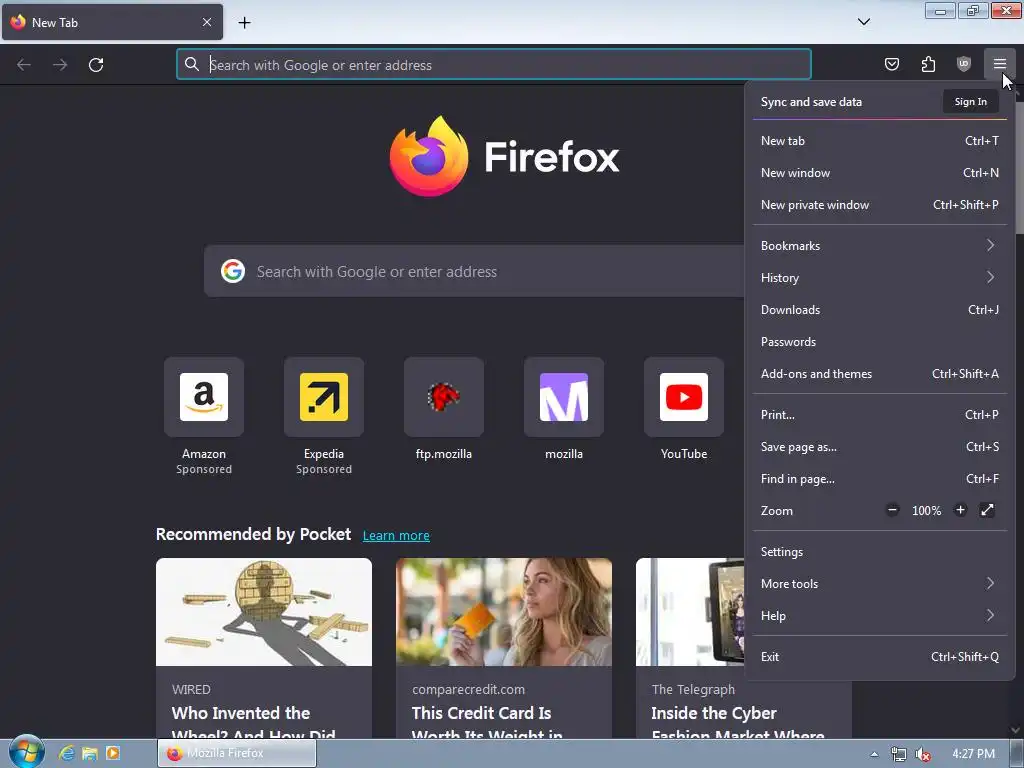Launch Internet Explorer from taskbar

[67, 753]
